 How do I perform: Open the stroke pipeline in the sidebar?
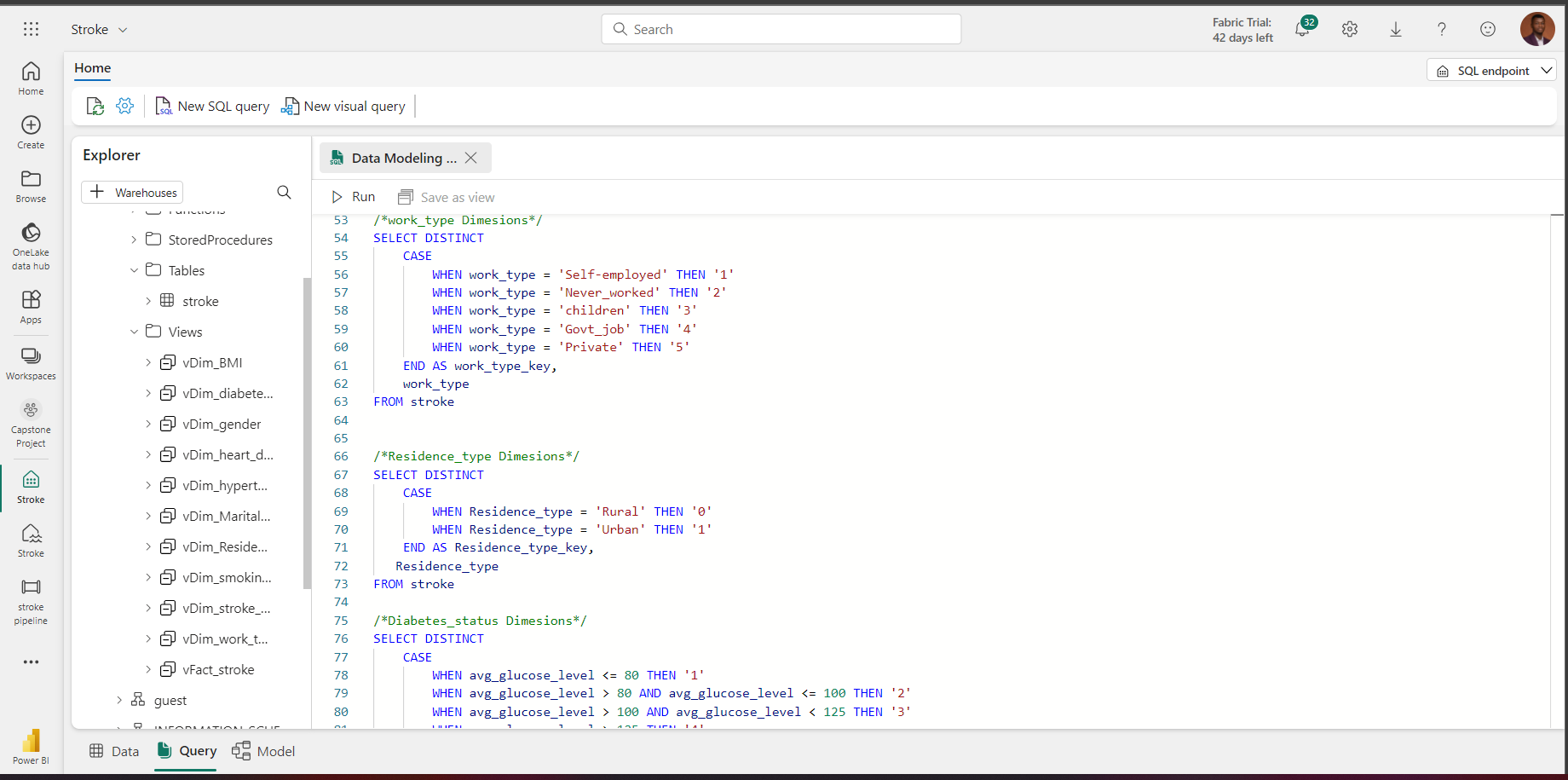click(31, 601)
